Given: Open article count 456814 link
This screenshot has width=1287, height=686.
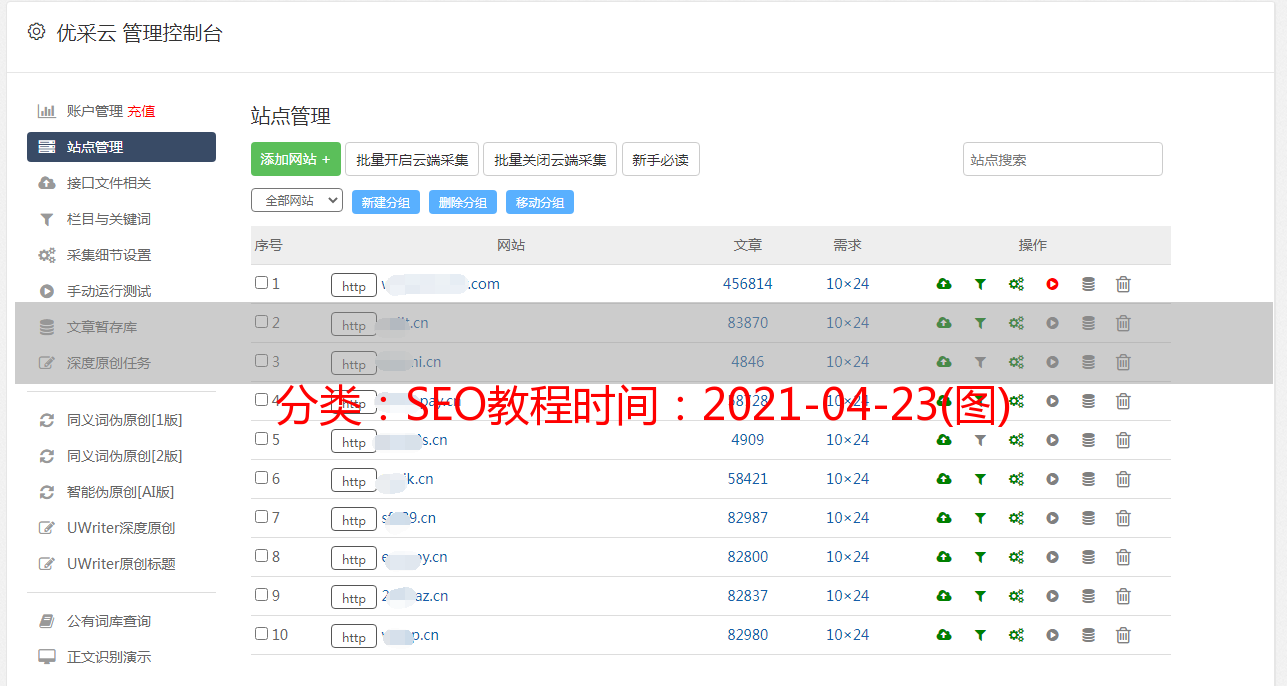Looking at the screenshot, I should [x=748, y=284].
